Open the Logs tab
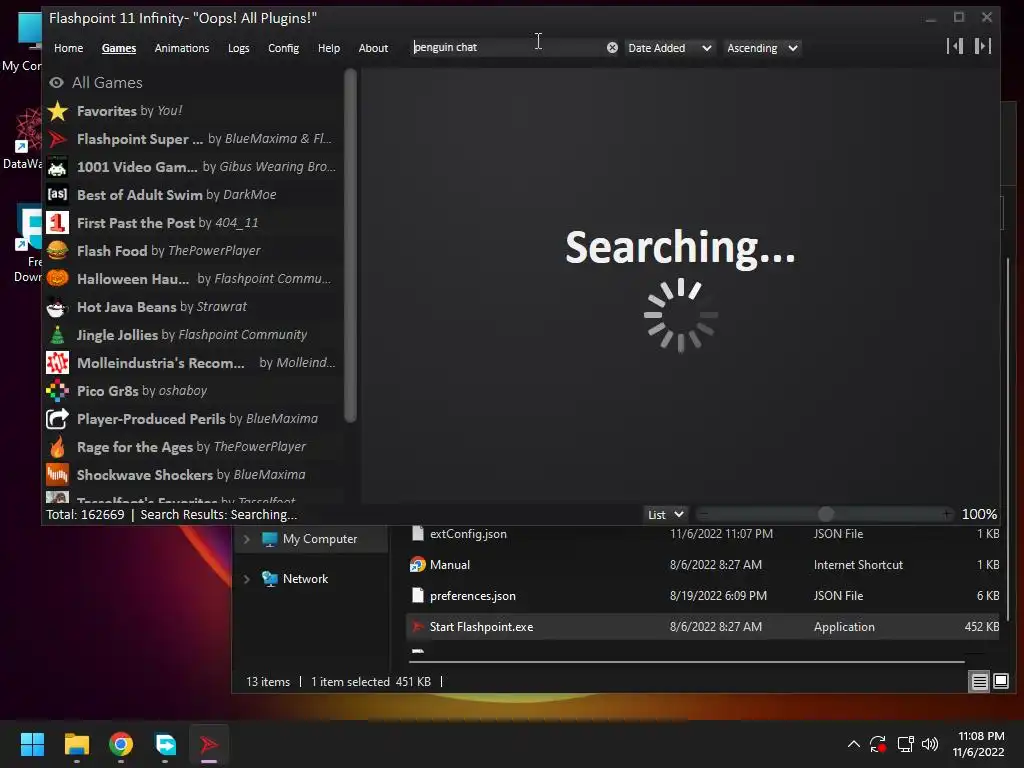 coord(238,48)
